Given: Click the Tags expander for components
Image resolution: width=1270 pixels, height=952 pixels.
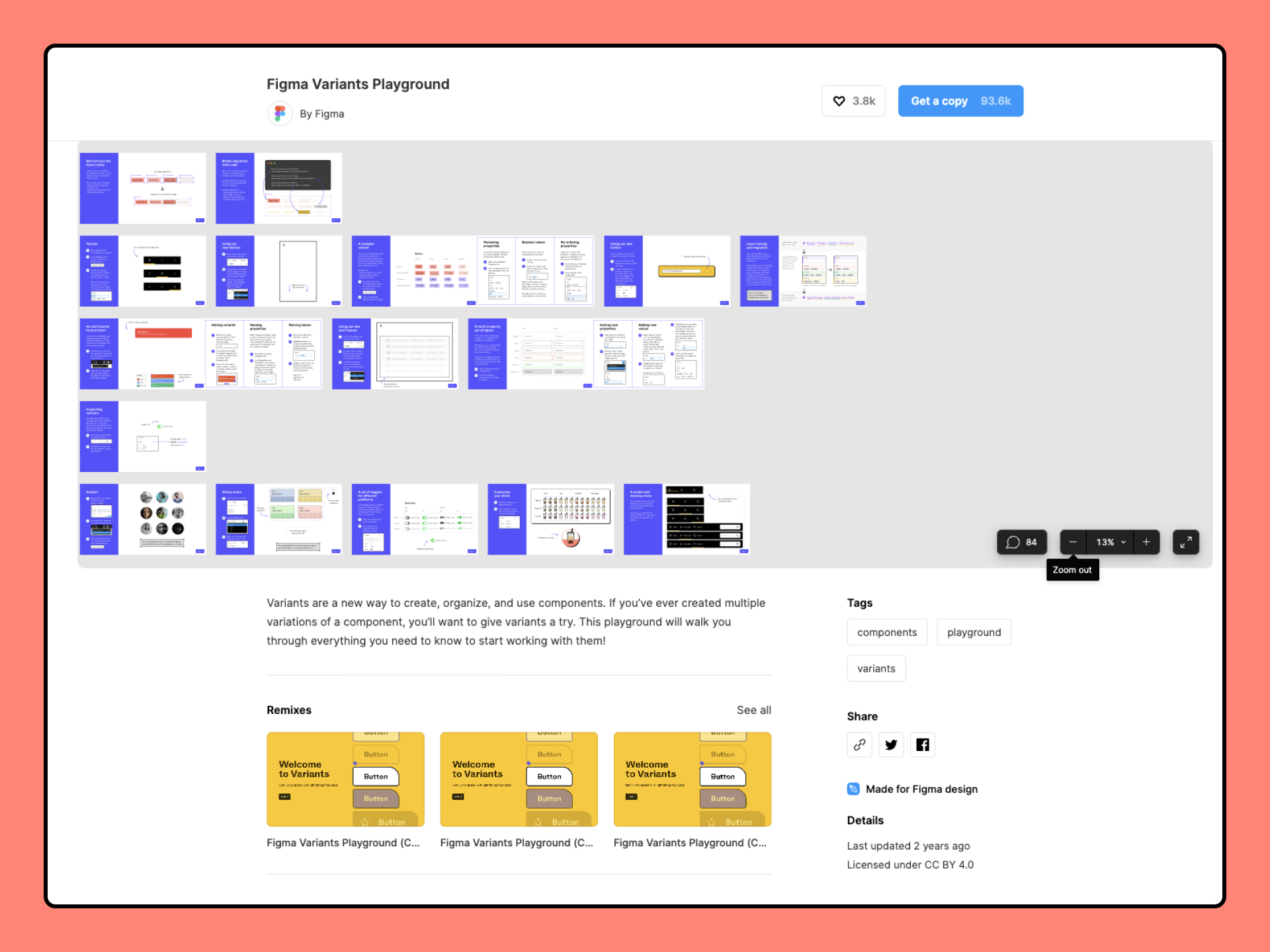Looking at the screenshot, I should (x=887, y=631).
